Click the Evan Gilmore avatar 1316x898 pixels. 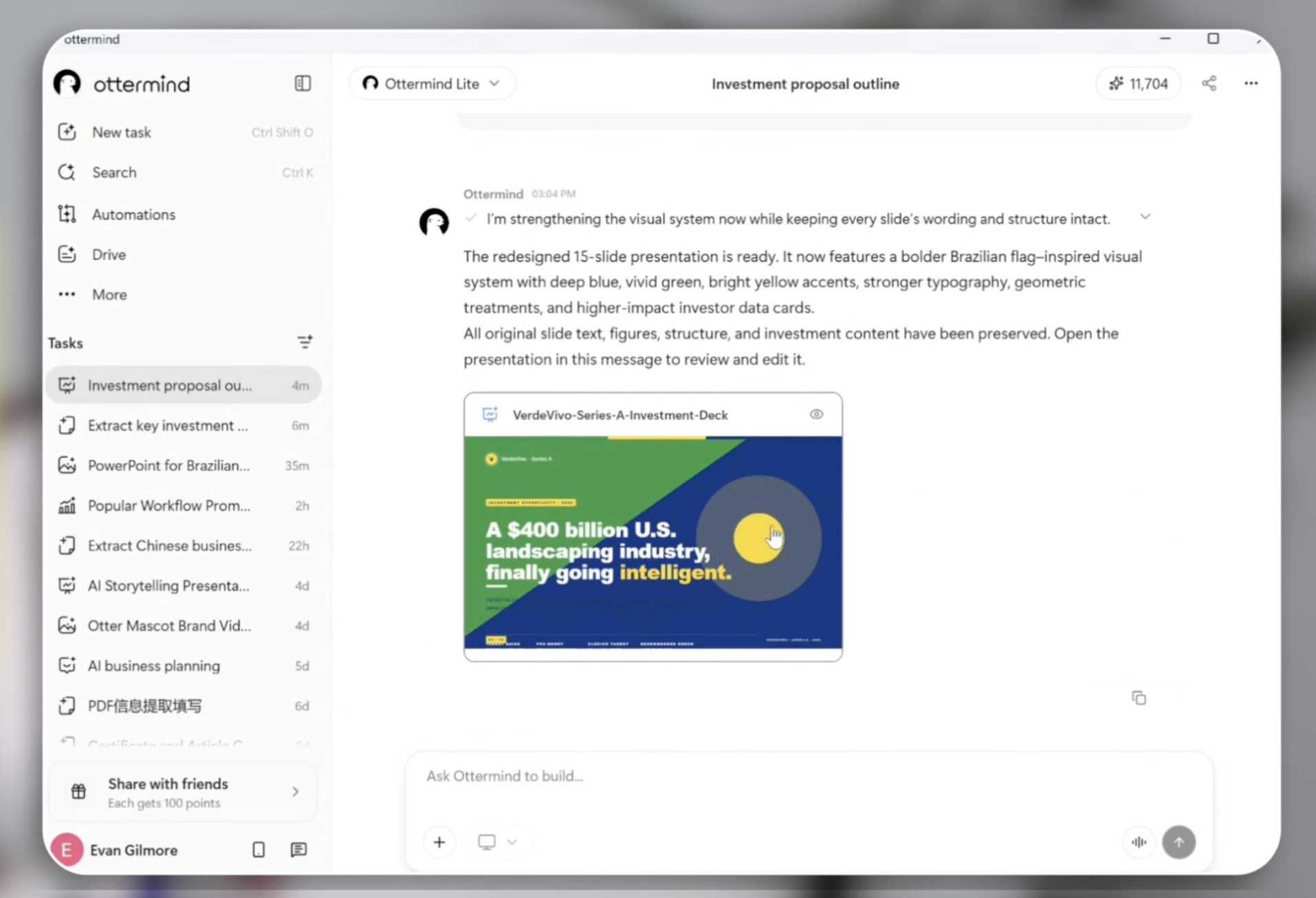[67, 850]
